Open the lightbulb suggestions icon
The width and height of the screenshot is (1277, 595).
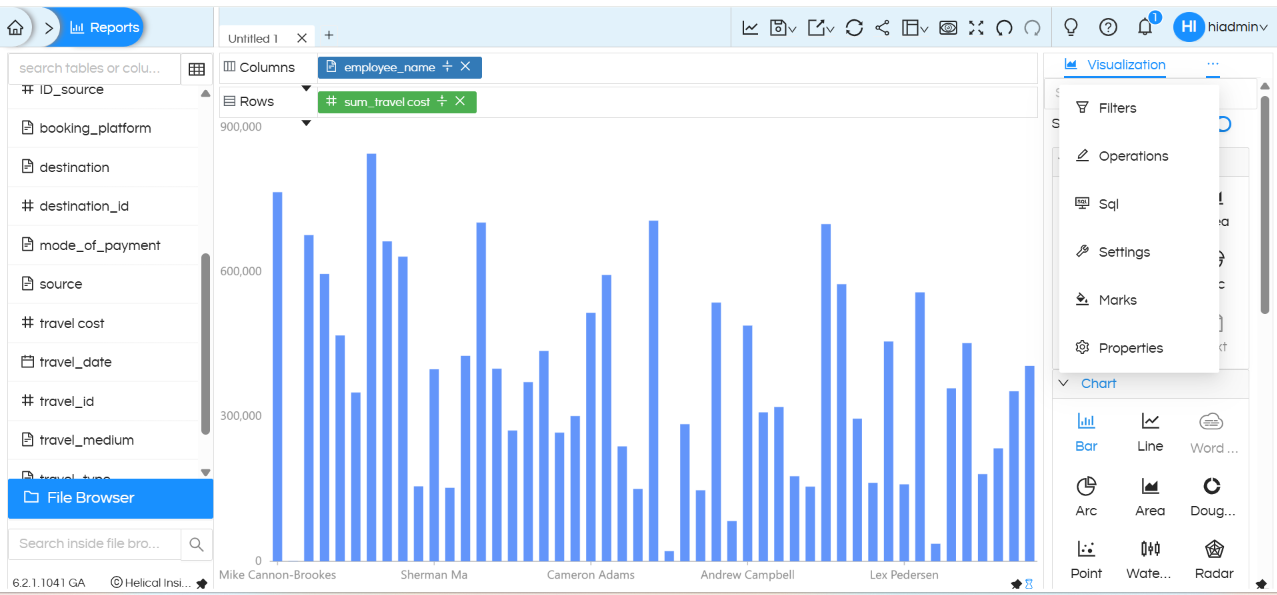pos(1071,27)
